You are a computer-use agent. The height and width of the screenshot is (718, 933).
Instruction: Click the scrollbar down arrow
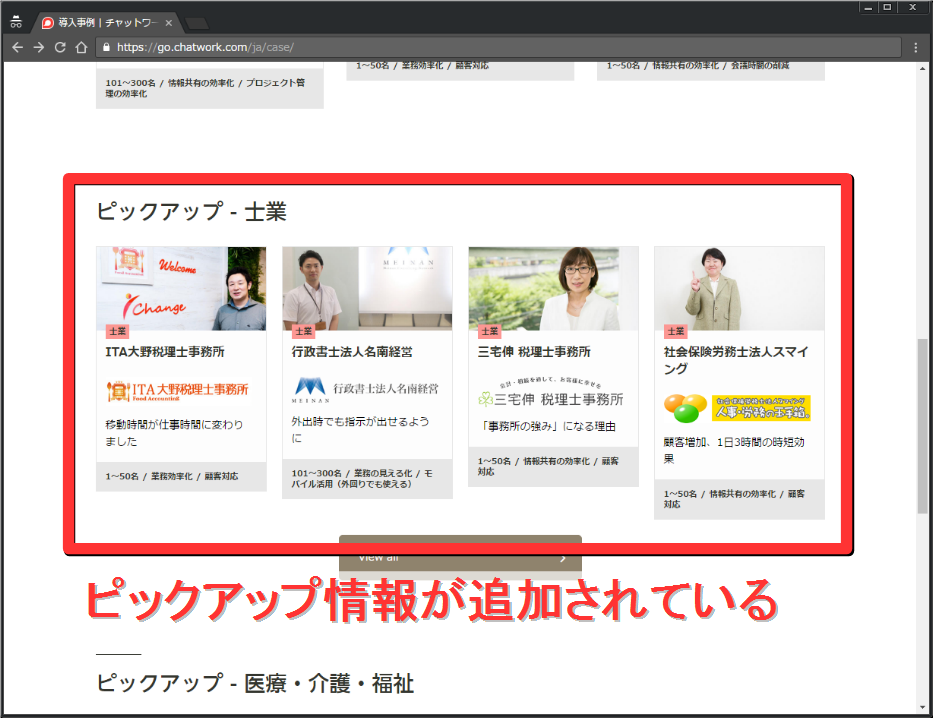click(x=923, y=707)
